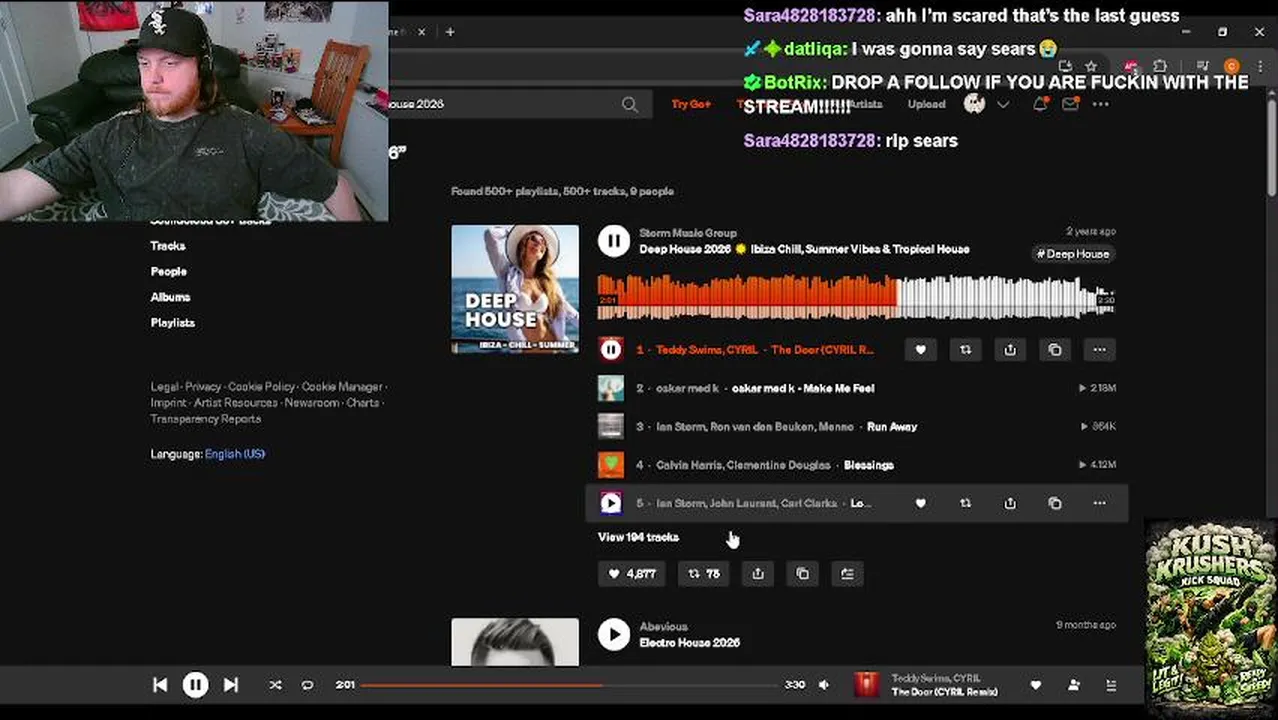The height and width of the screenshot is (720, 1278).
Task: Expand View 194 tracks
Action: [x=638, y=537]
